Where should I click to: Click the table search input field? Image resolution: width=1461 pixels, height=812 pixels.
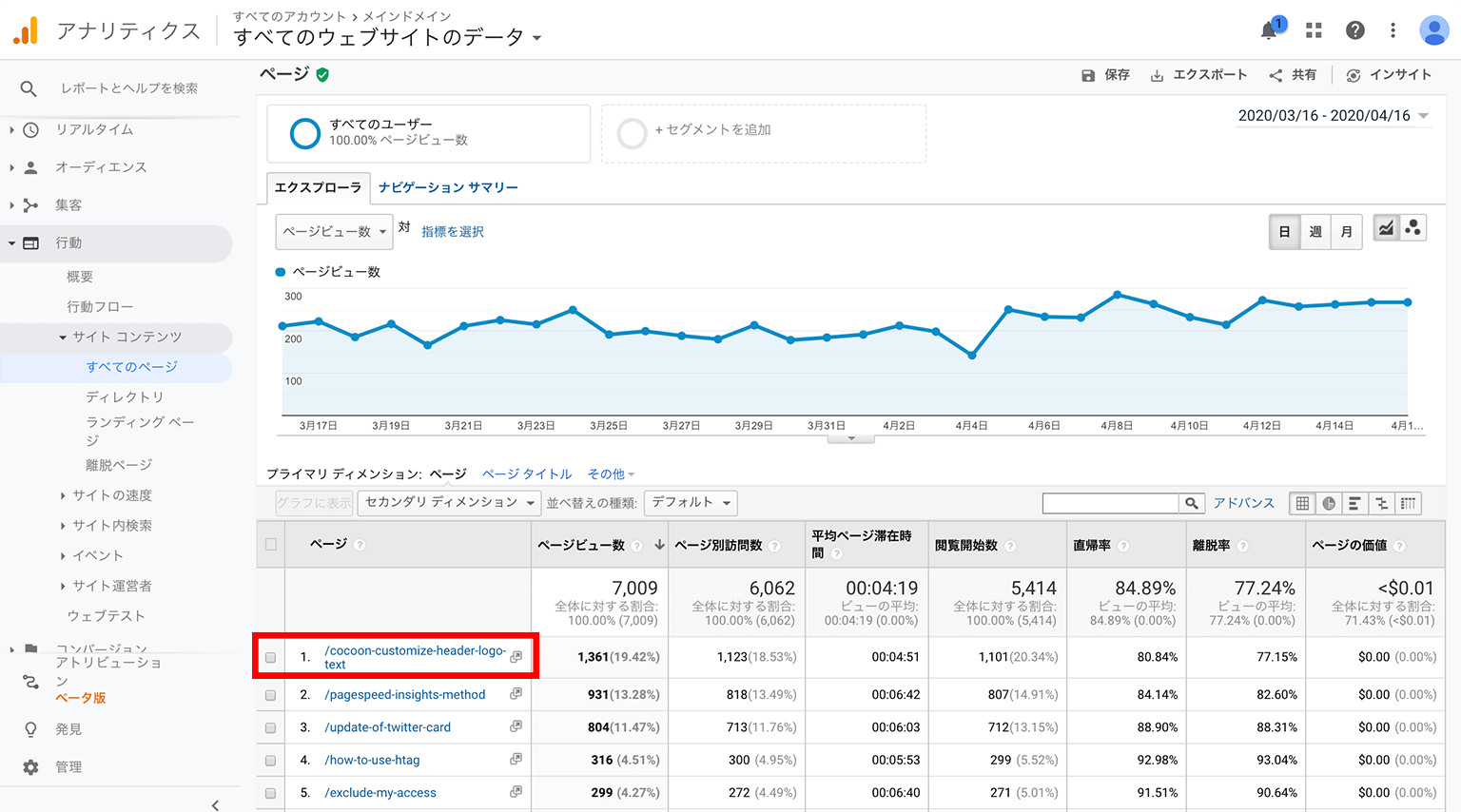point(1111,503)
